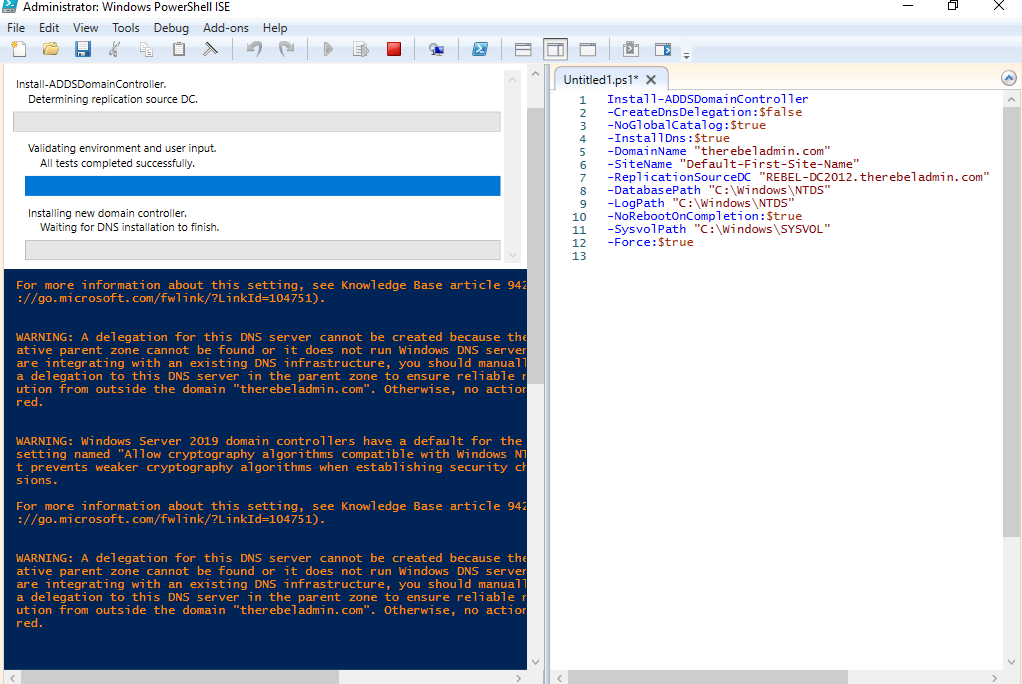
Task: Toggle script pane right layout
Action: [x=555, y=50]
